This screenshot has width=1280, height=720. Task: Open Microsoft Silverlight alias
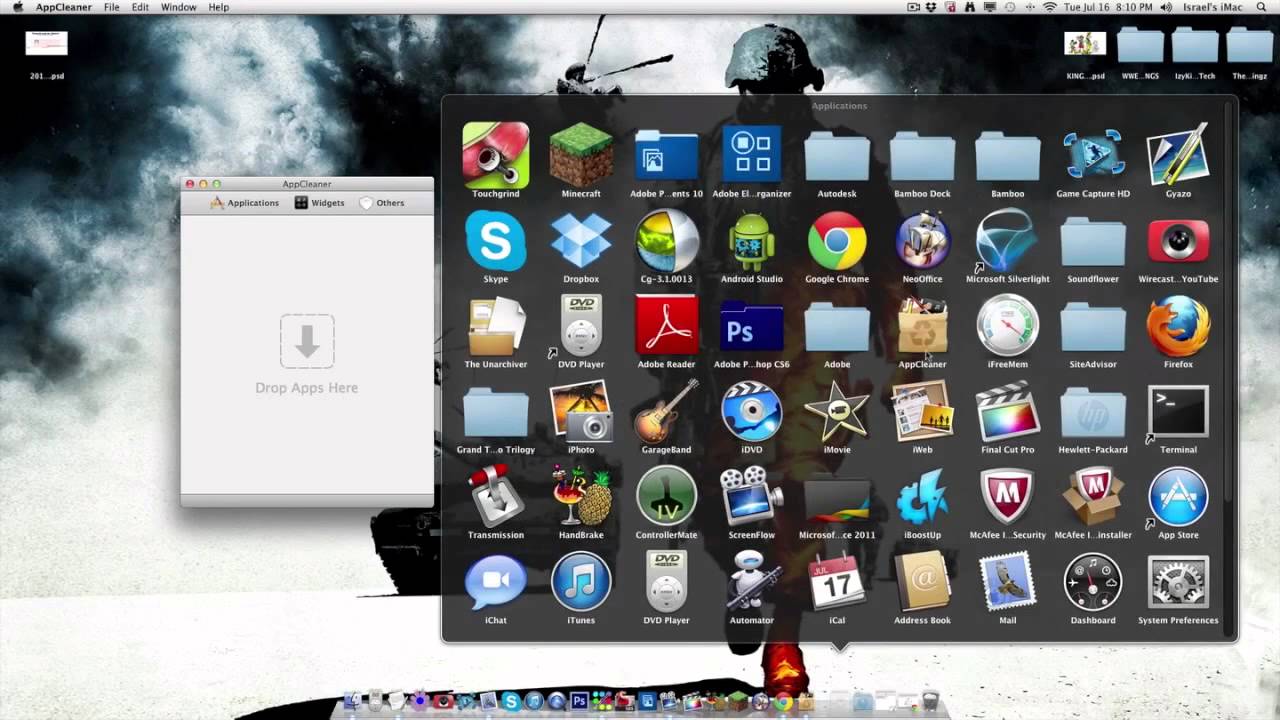pos(1007,241)
